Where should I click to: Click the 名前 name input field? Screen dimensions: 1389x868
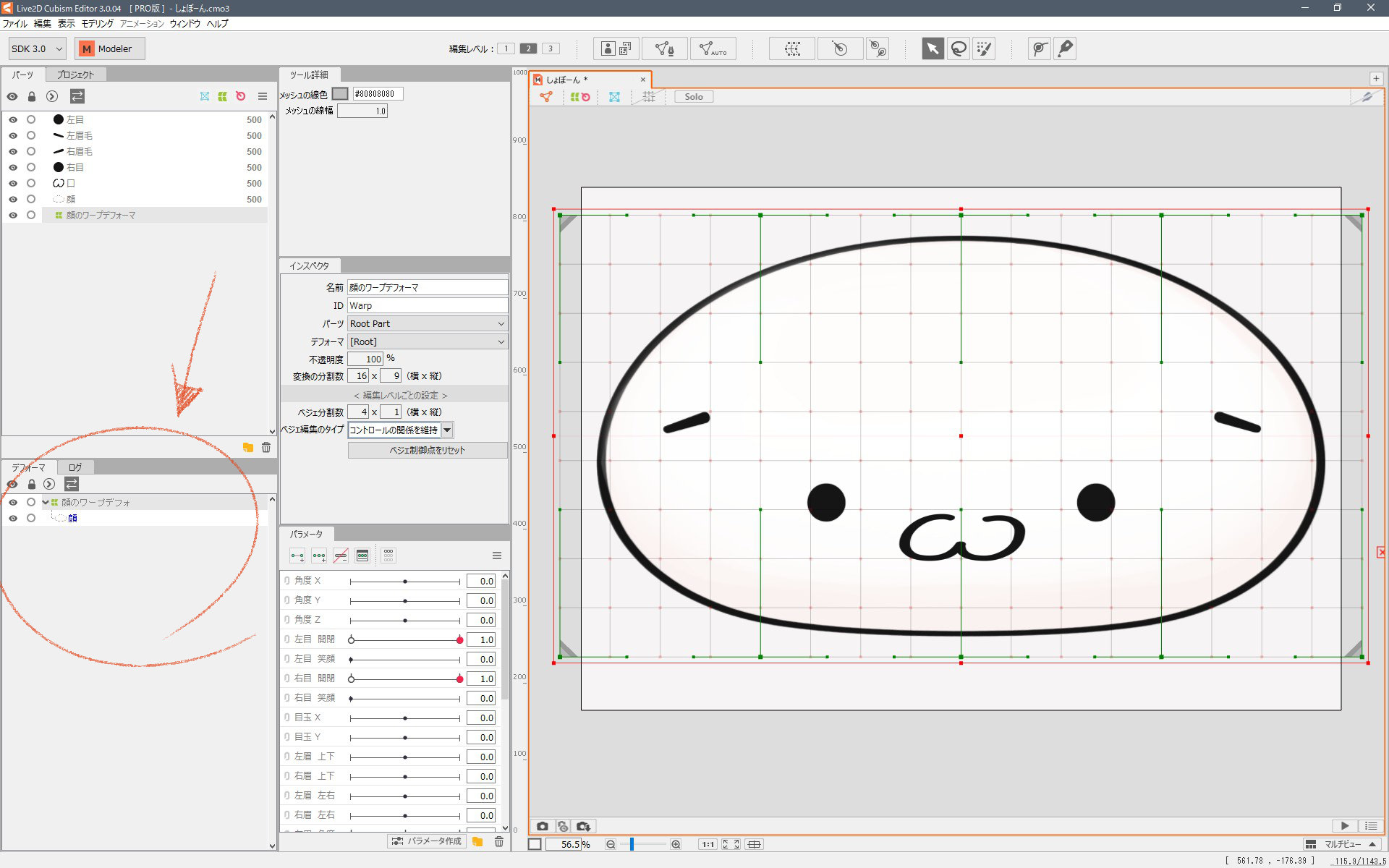(428, 287)
